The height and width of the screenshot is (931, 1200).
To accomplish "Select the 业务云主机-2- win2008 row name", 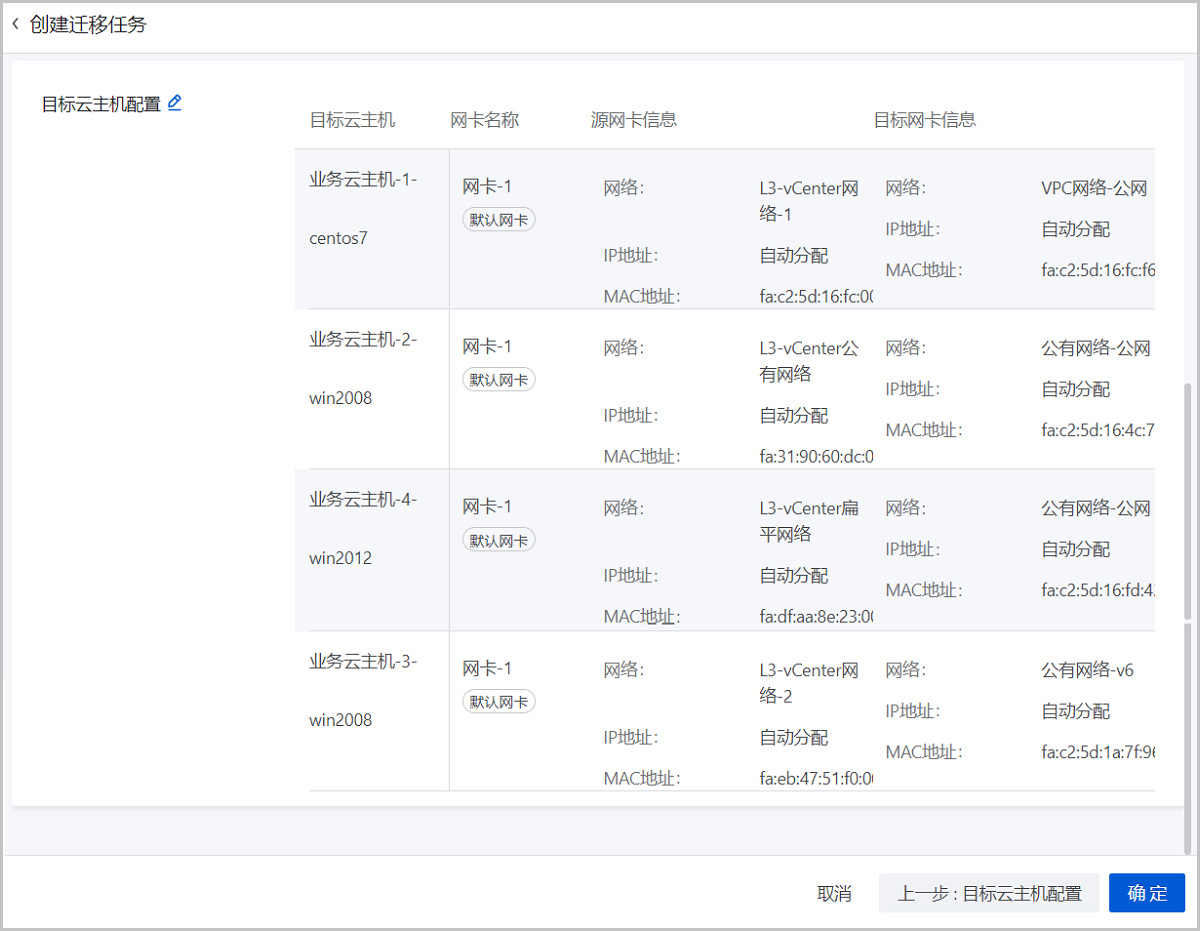I will (x=363, y=368).
